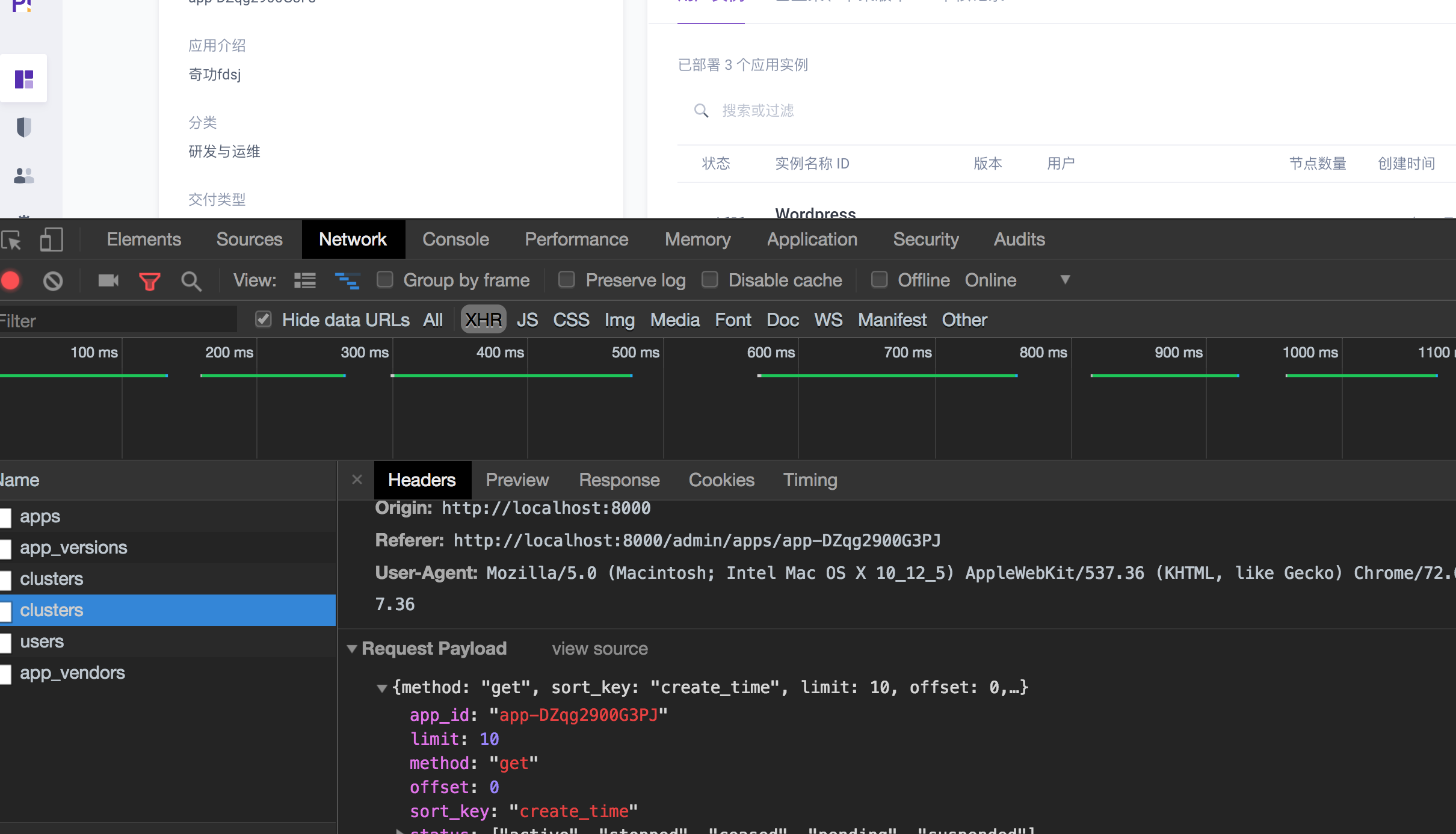The image size is (1456, 834).
Task: Select the users request in the list
Action: coord(42,641)
